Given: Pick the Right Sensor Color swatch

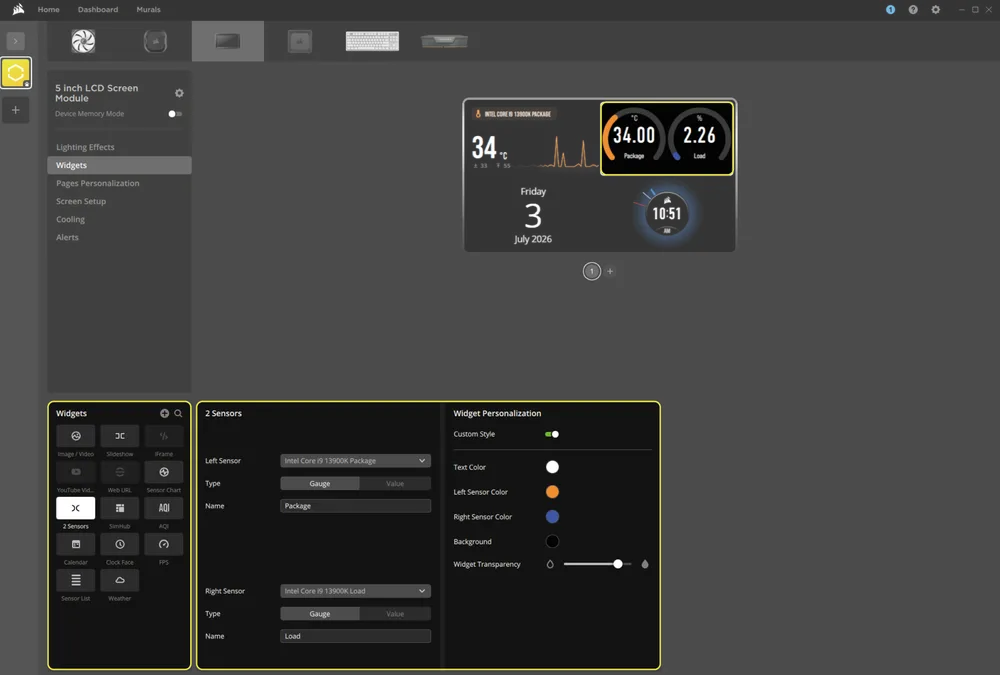Looking at the screenshot, I should [x=552, y=517].
